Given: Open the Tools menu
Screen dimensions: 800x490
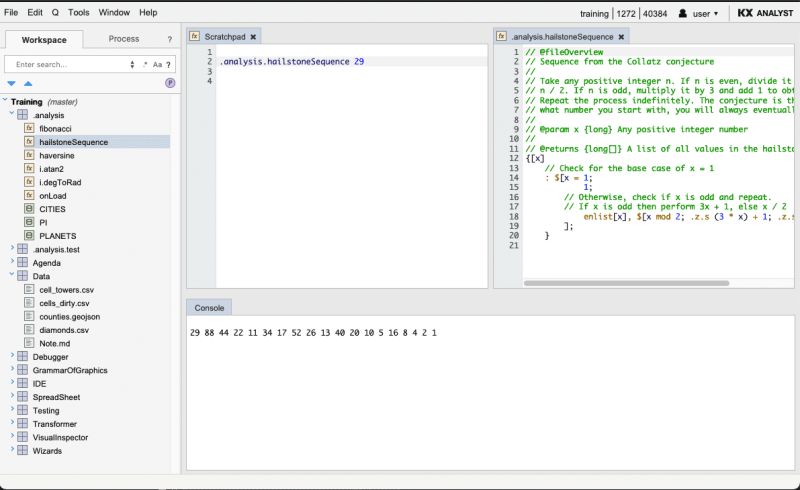Looking at the screenshot, I should (x=79, y=12).
